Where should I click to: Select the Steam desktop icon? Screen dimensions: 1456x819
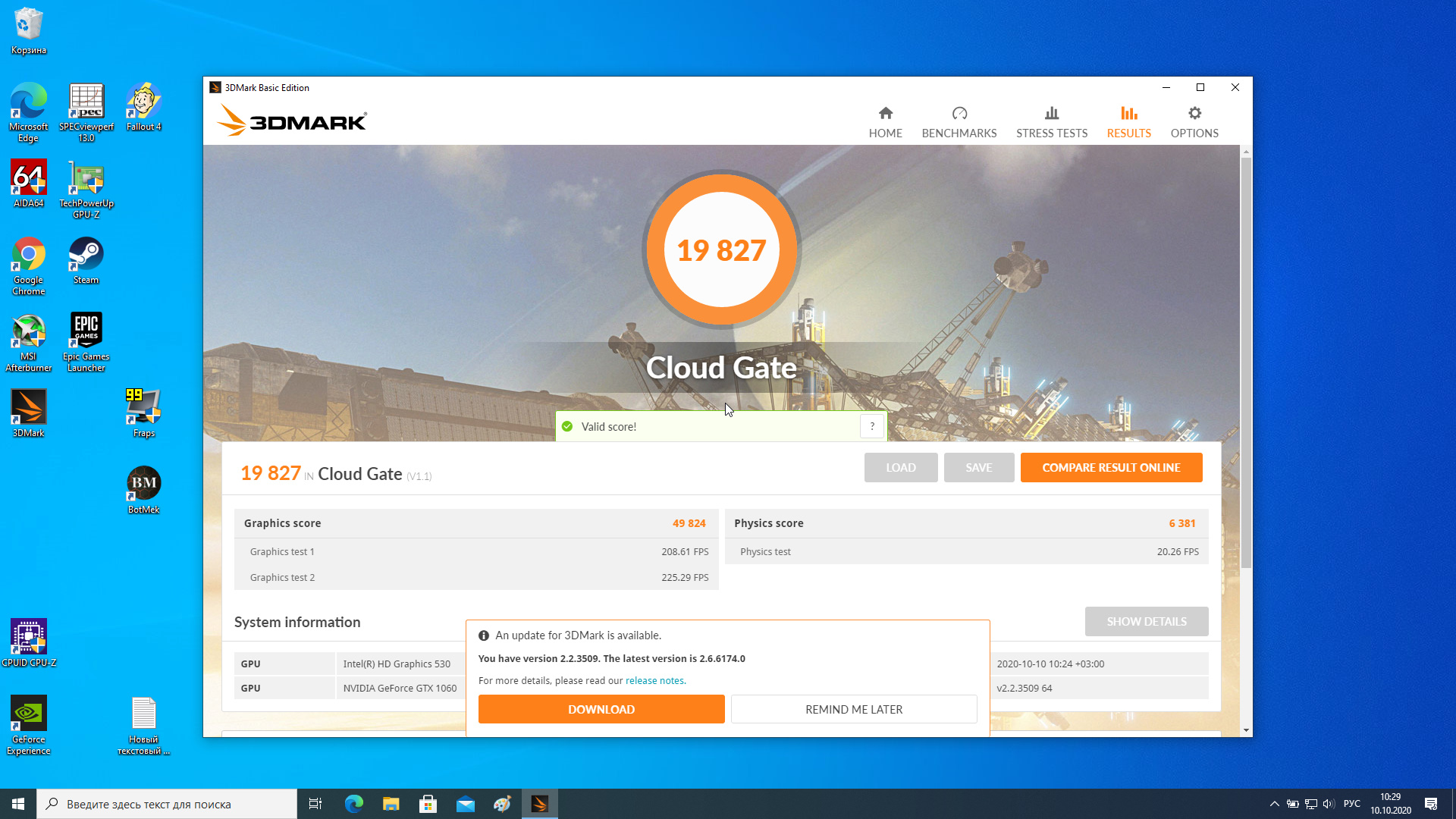coord(86,260)
